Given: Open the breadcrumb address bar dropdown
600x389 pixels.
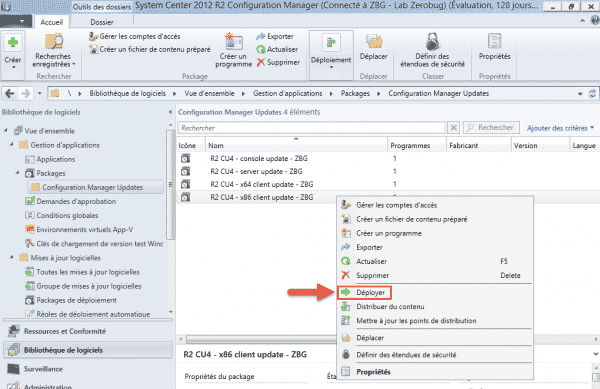Looking at the screenshot, I should point(580,94).
